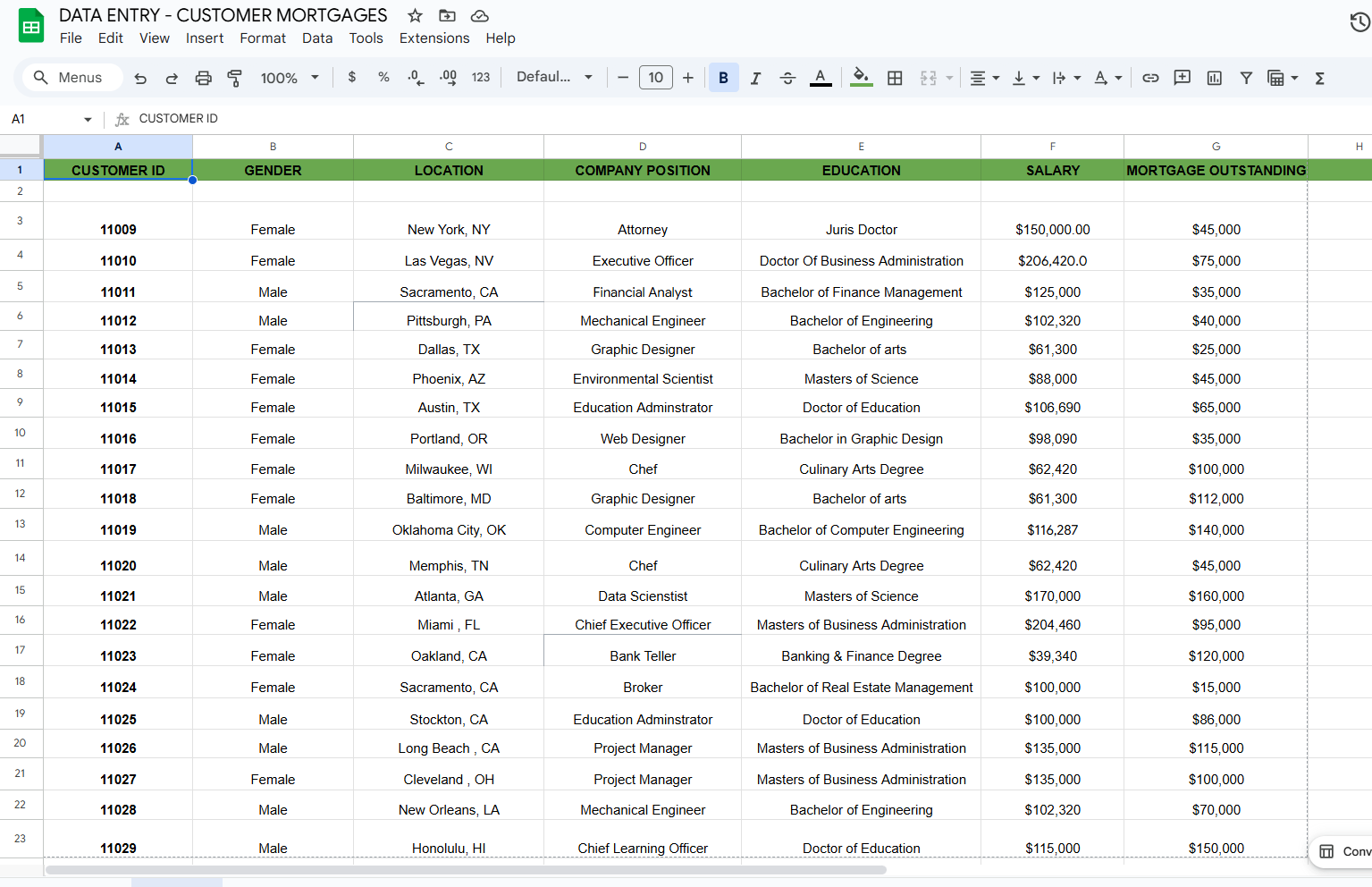1372x887 pixels.
Task: Click the undo arrow icon
Action: (140, 79)
